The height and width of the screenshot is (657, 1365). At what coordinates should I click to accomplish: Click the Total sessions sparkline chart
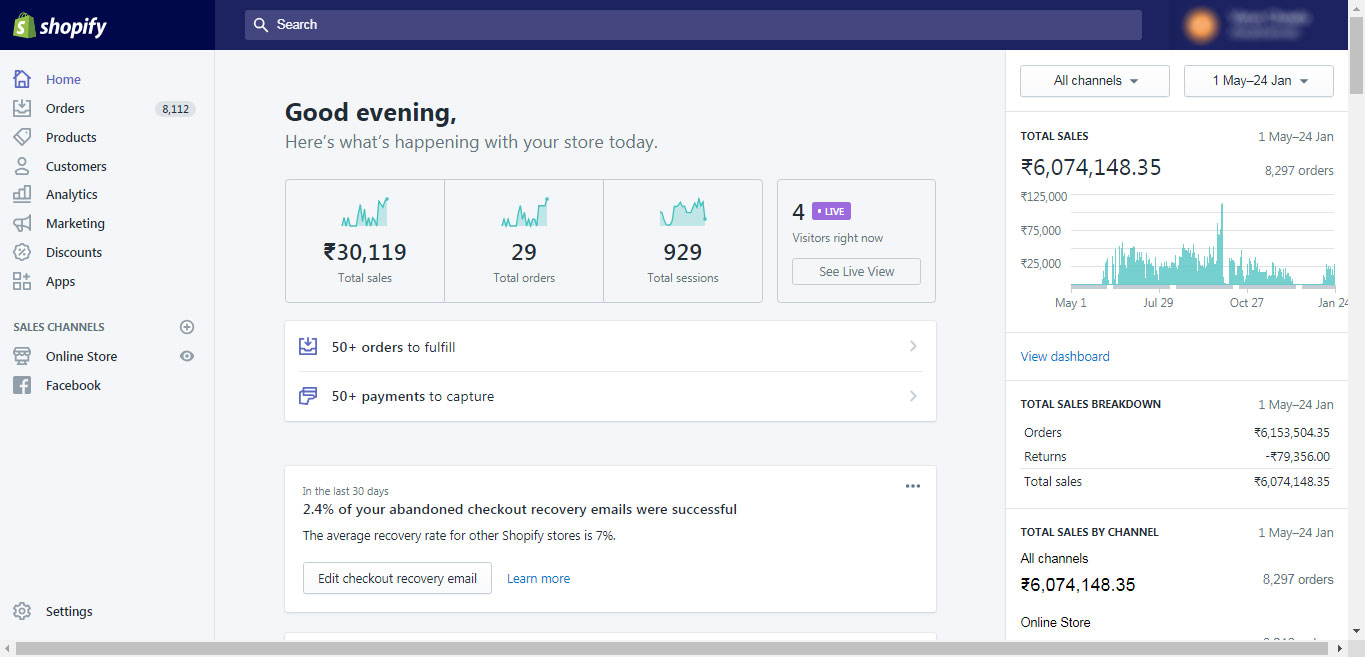point(683,212)
